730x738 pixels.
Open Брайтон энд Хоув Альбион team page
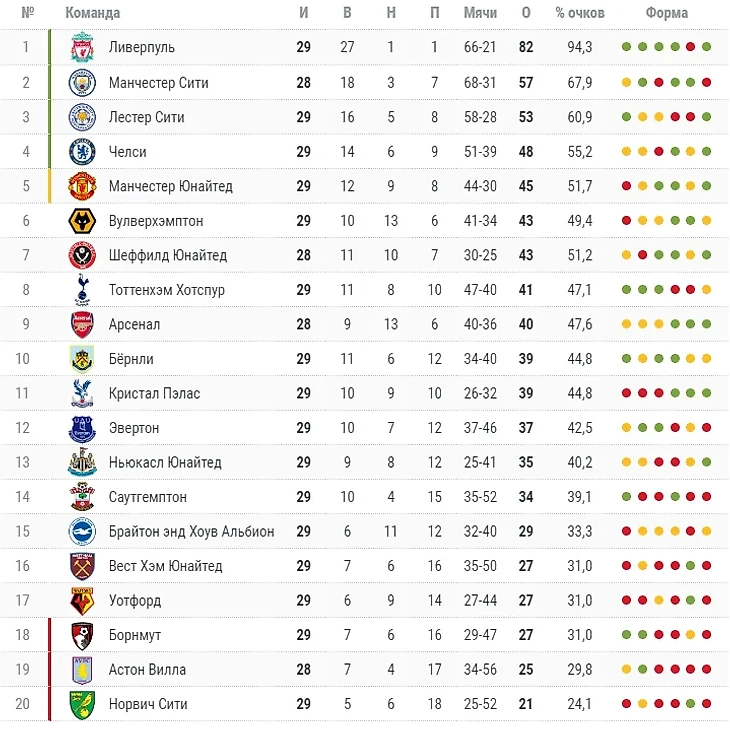191,531
